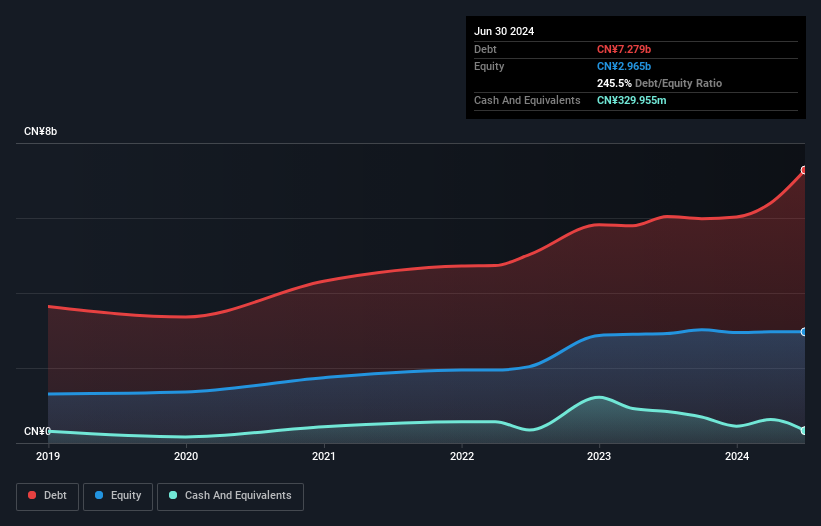This screenshot has height=526, width=821.
Task: Click the 245.5% Debt/Equity Ratio text
Action: (659, 83)
